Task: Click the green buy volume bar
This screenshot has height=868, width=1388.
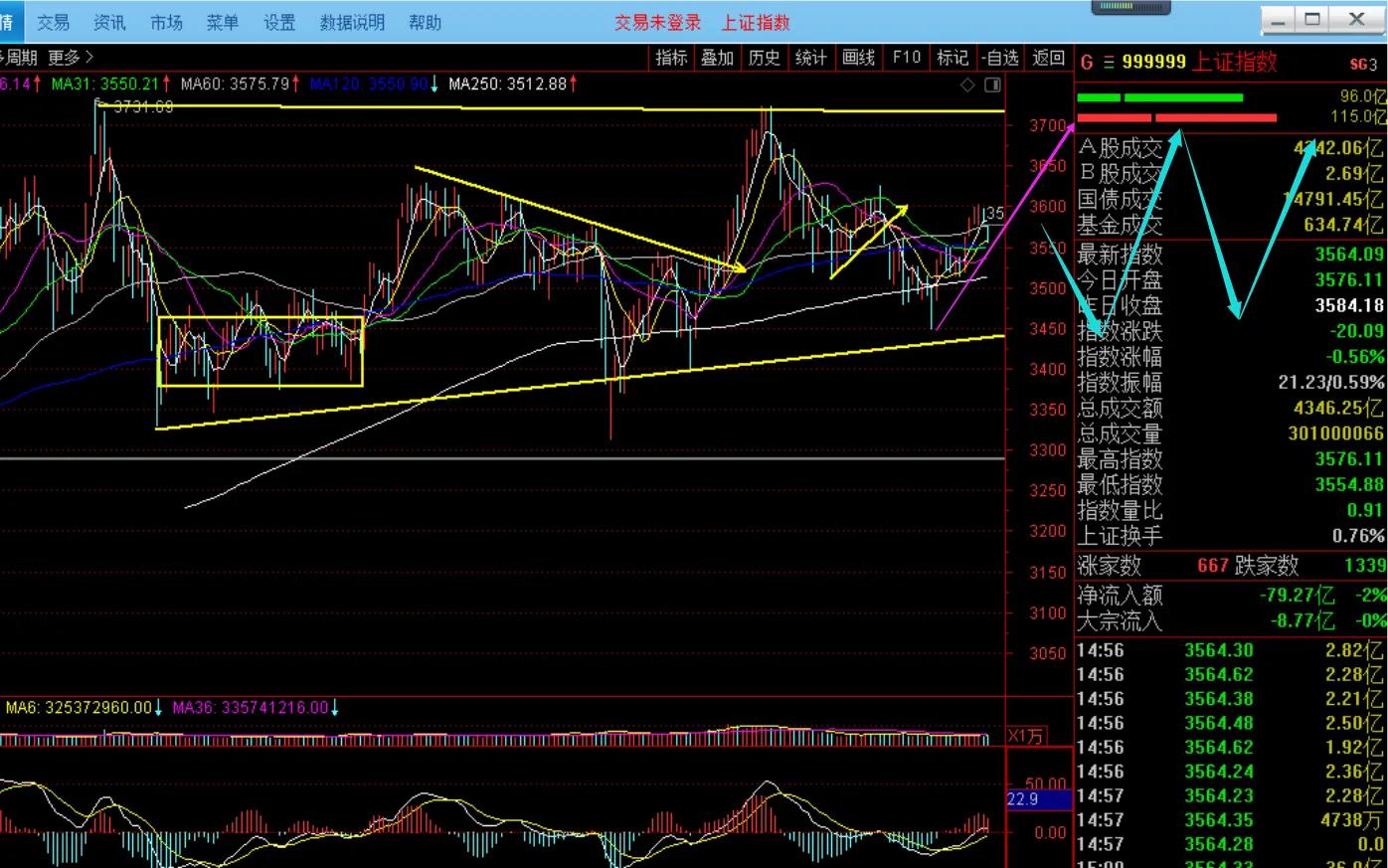Action: (1159, 97)
